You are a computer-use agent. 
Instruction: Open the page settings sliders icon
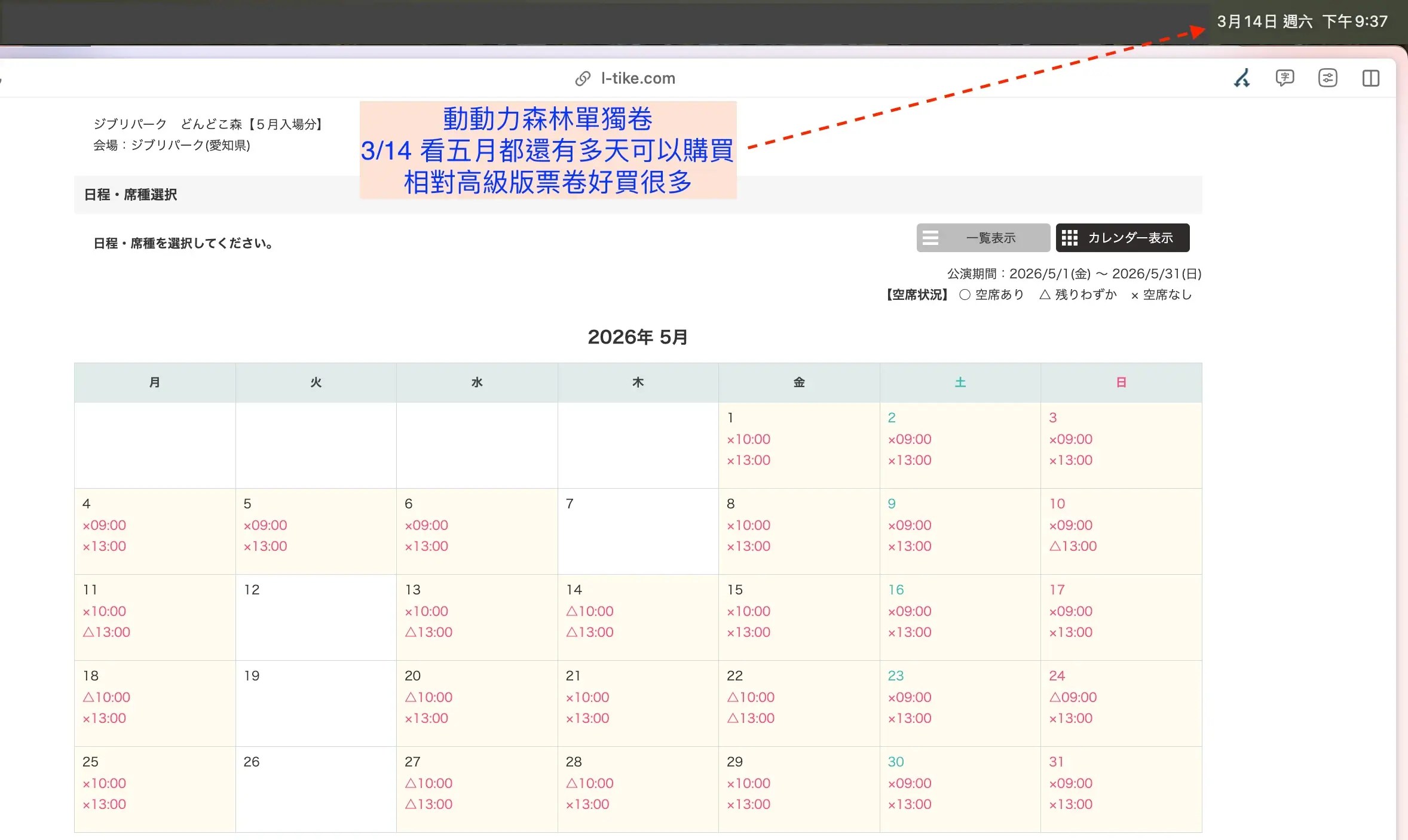pos(1327,78)
